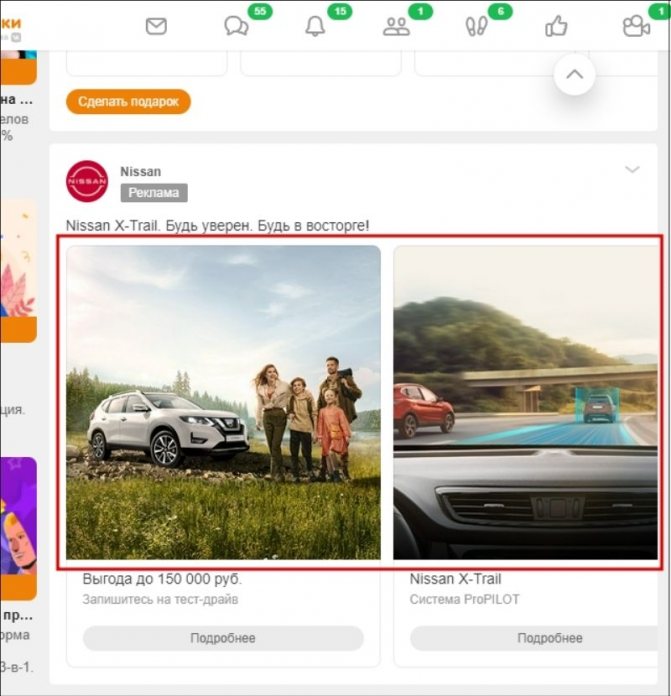Click the orange 'Сделать подарок' button
This screenshot has width=671, height=696.
point(128,102)
